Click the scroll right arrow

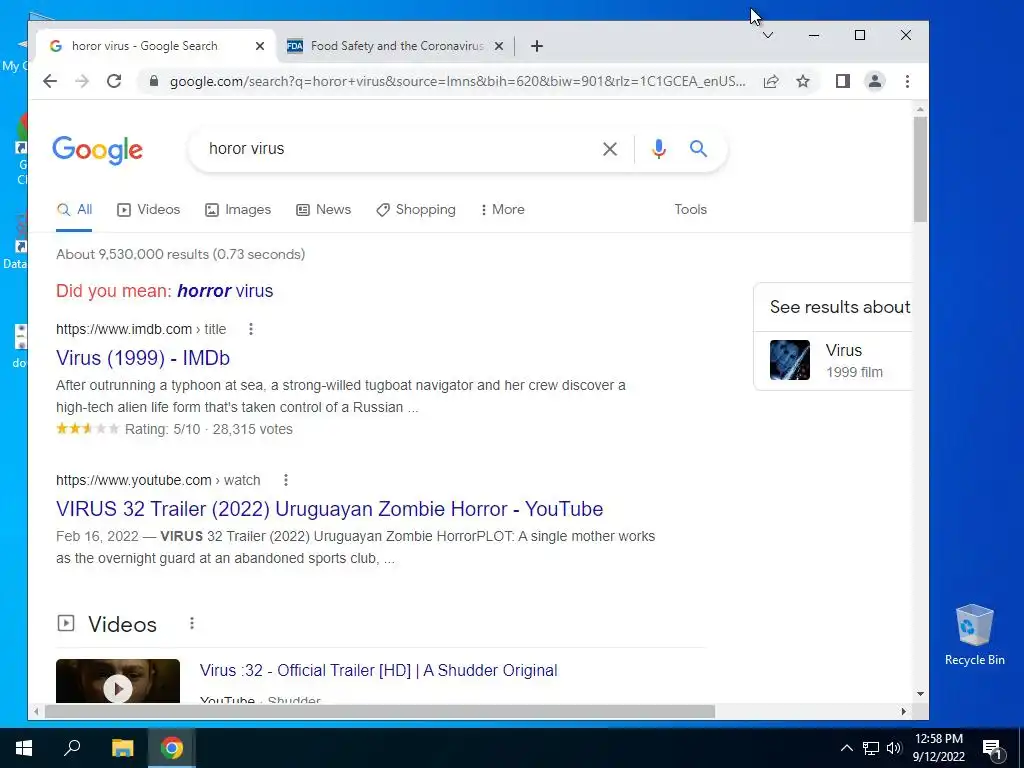point(903,712)
